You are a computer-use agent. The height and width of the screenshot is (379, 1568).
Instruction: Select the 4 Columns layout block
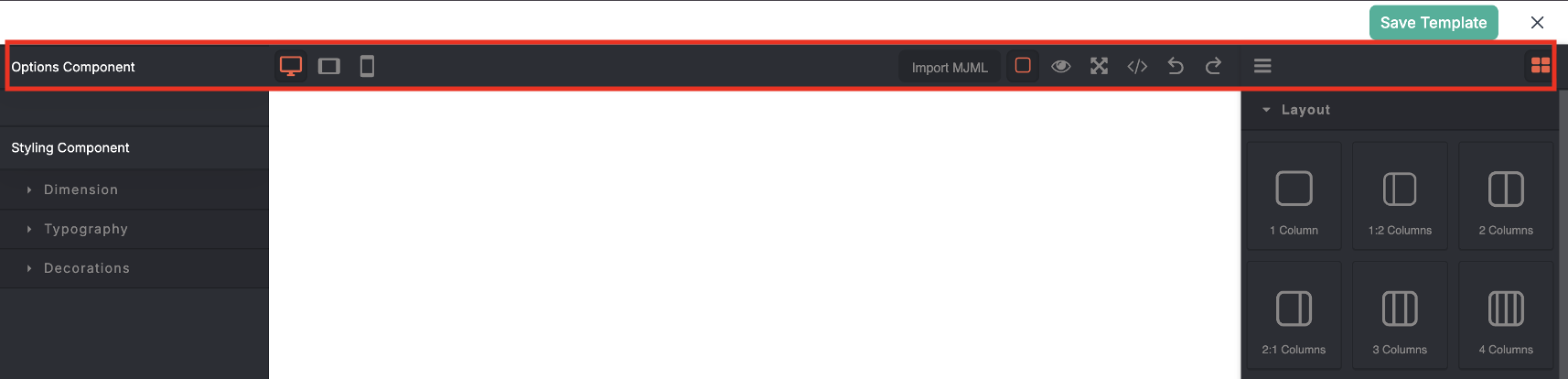pyautogui.click(x=1506, y=315)
